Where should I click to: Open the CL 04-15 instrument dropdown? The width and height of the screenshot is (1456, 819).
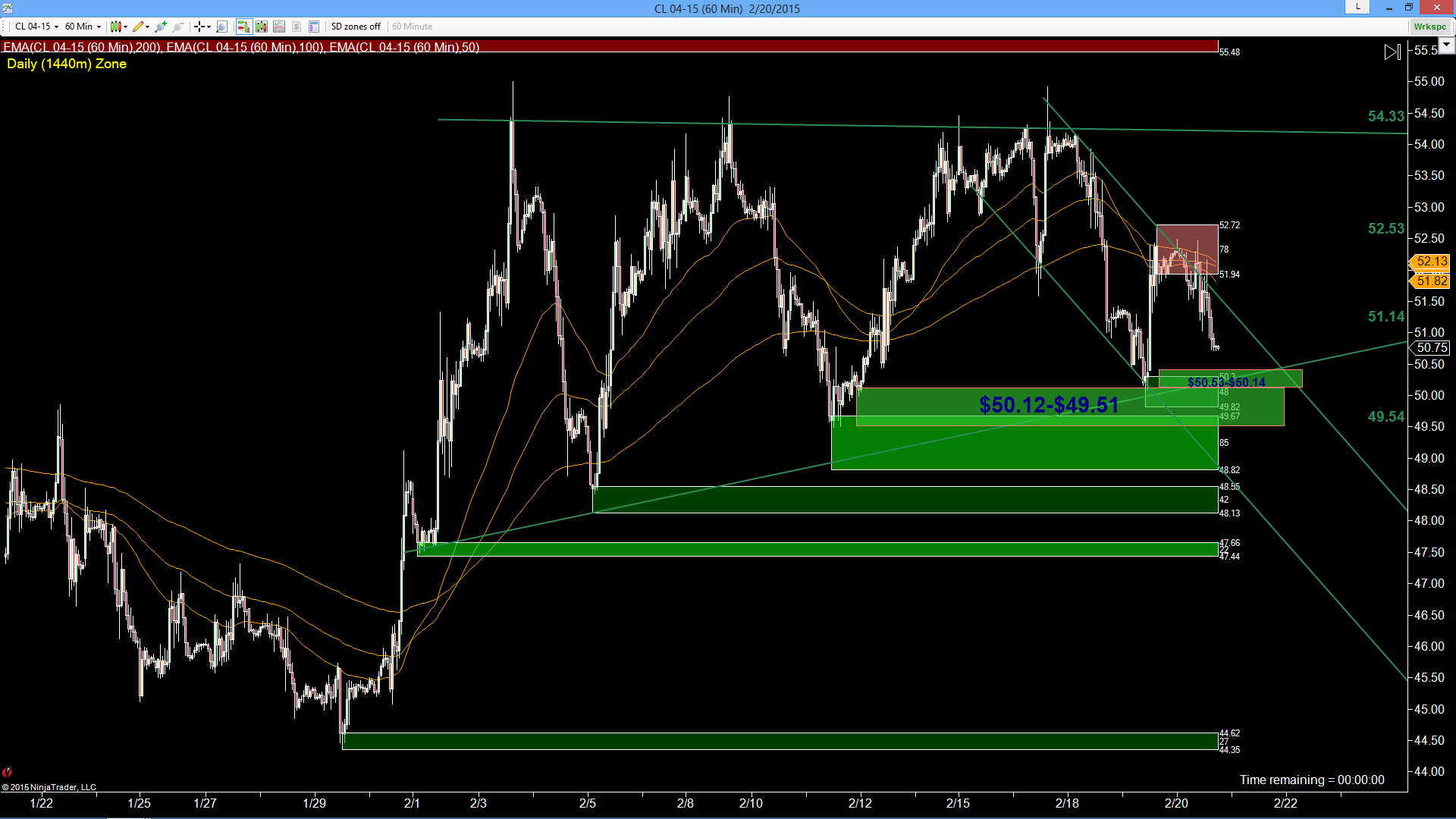pos(36,27)
